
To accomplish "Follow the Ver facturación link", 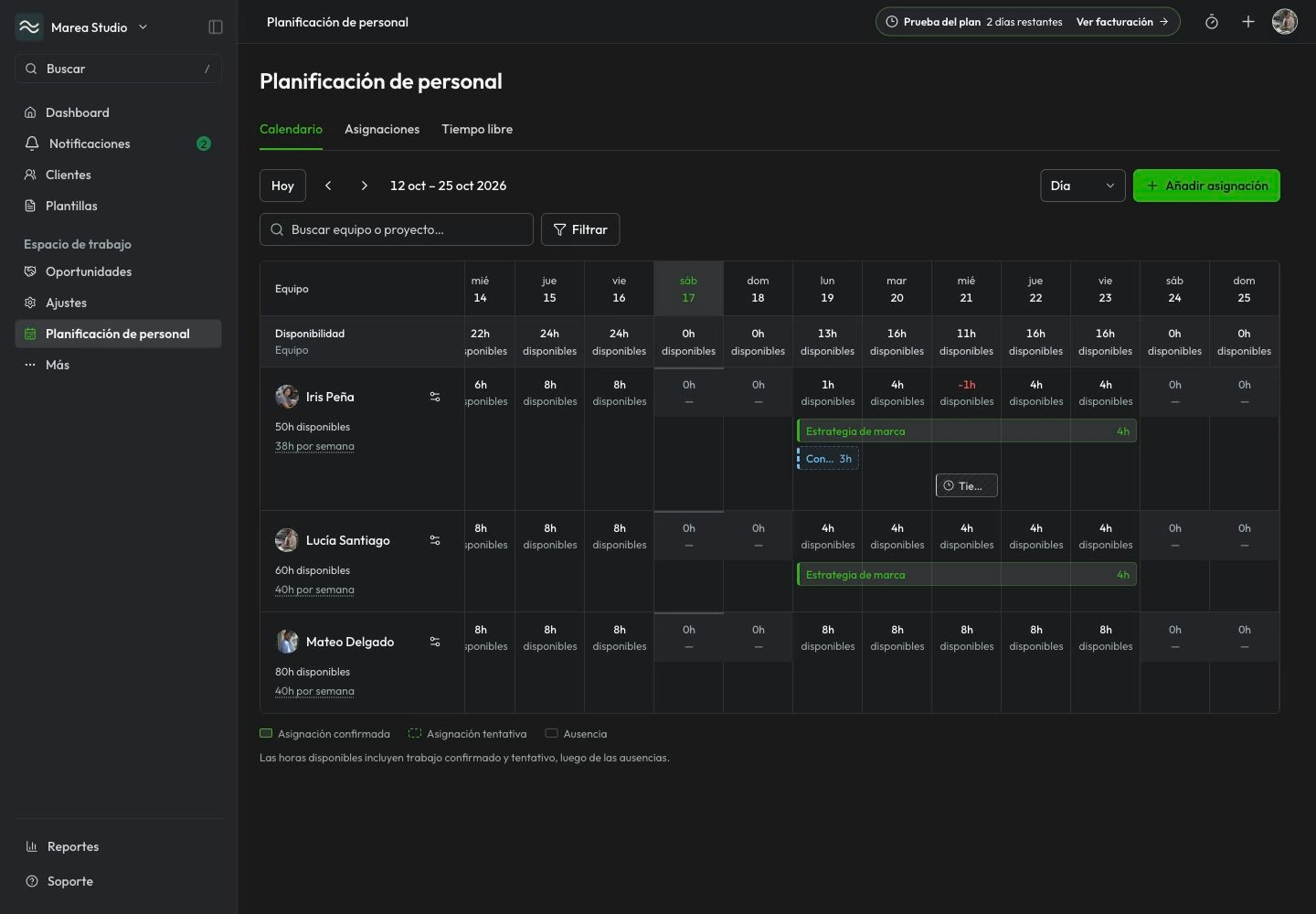I will pos(1122,22).
